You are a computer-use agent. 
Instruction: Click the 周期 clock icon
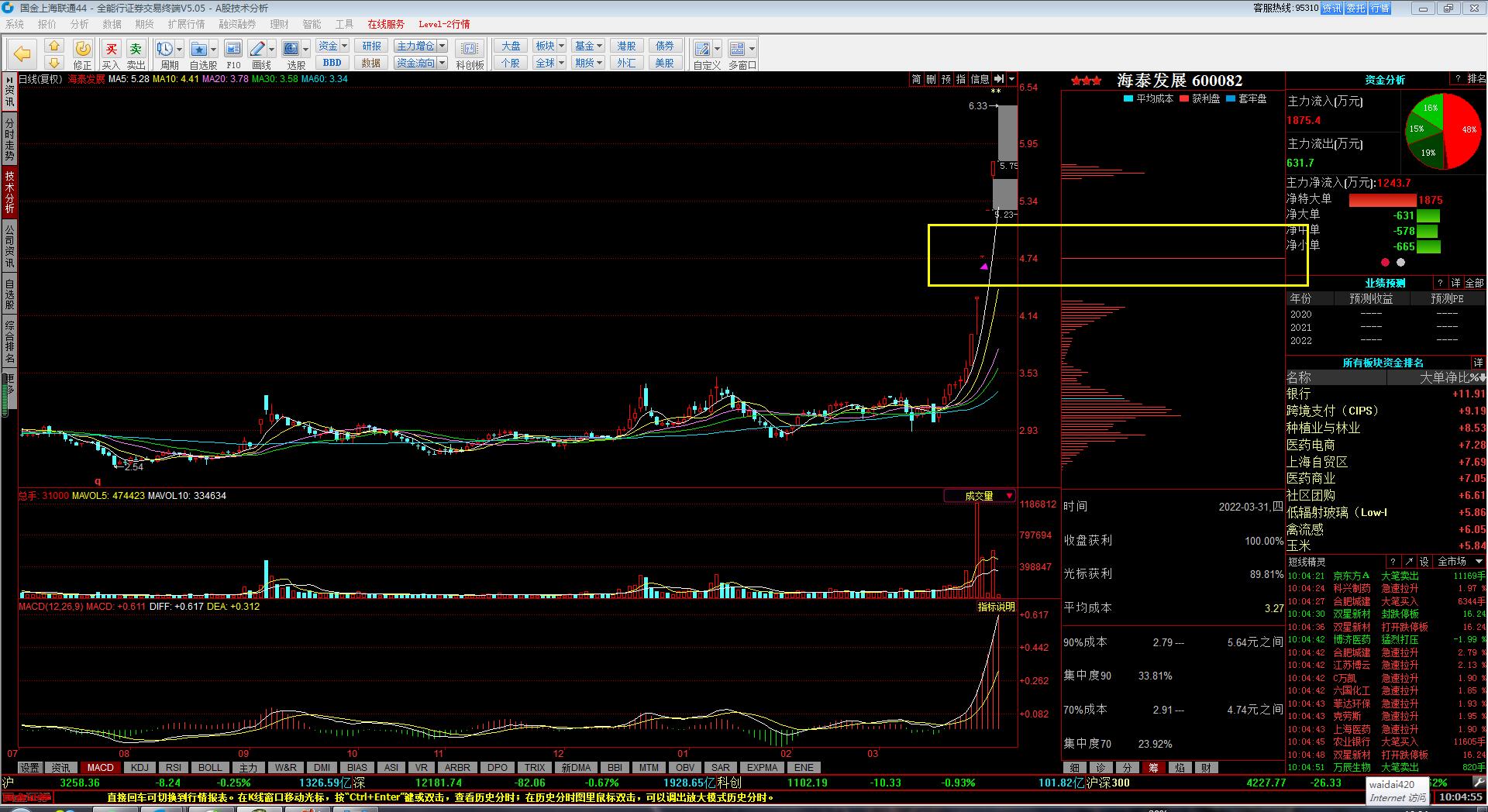(164, 49)
